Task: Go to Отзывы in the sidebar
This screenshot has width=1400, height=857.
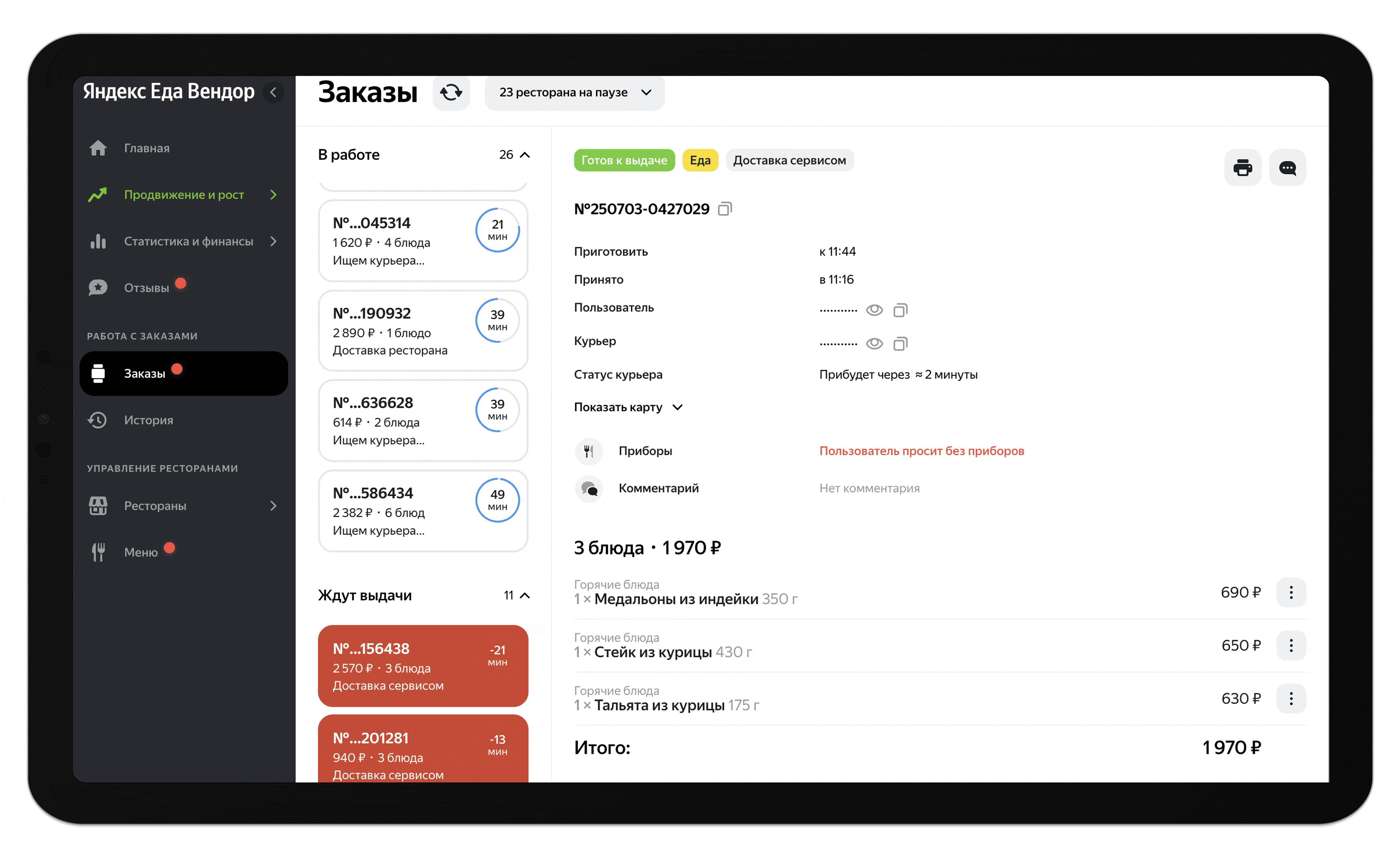Action: point(146,288)
